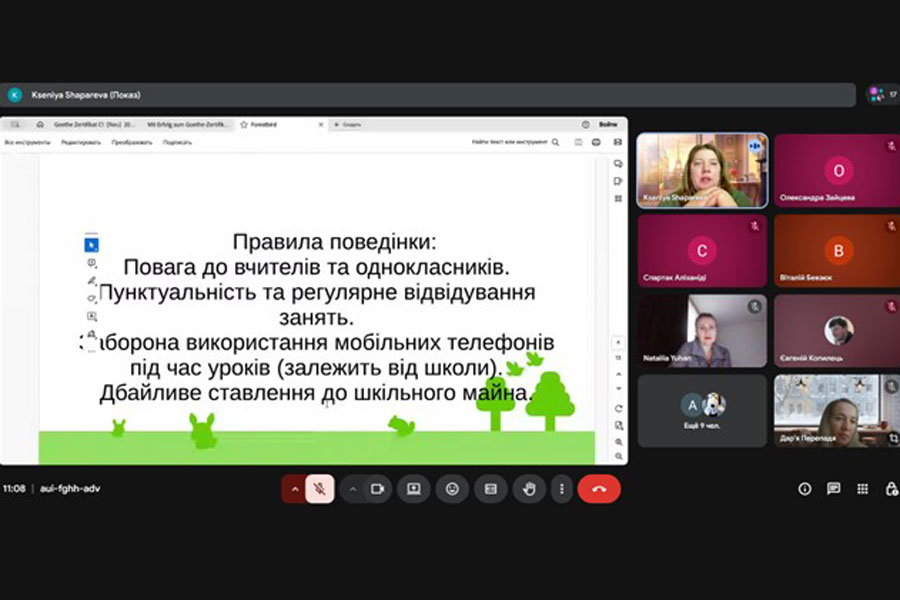This screenshot has height=600, width=900.
Task: Click the share envelope icon in Acrobat
Action: [x=618, y=142]
